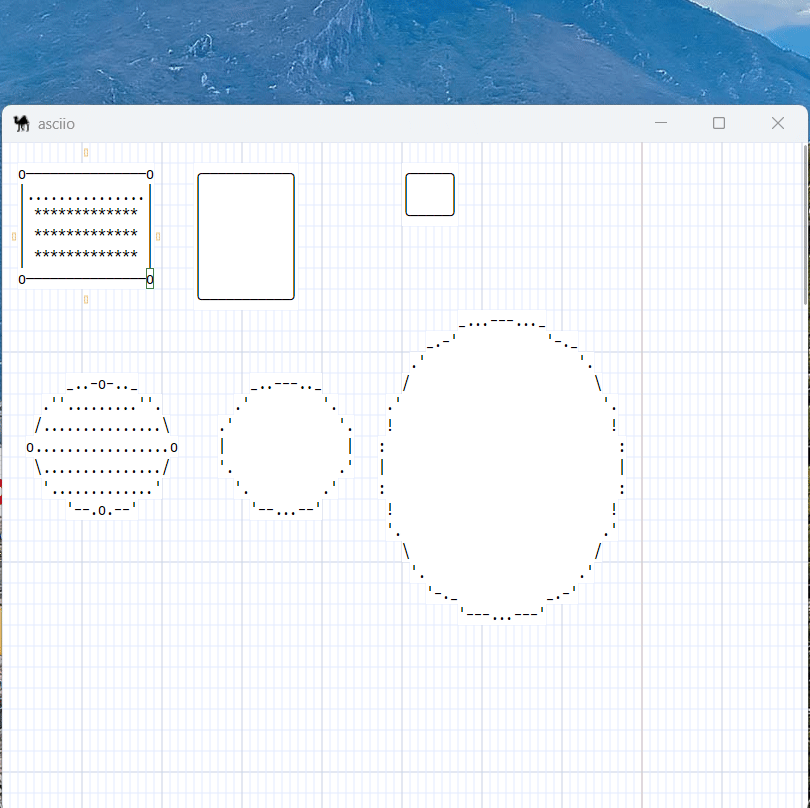Select the tall empty rounded rectangle
The width and height of the screenshot is (810, 808).
click(x=246, y=236)
